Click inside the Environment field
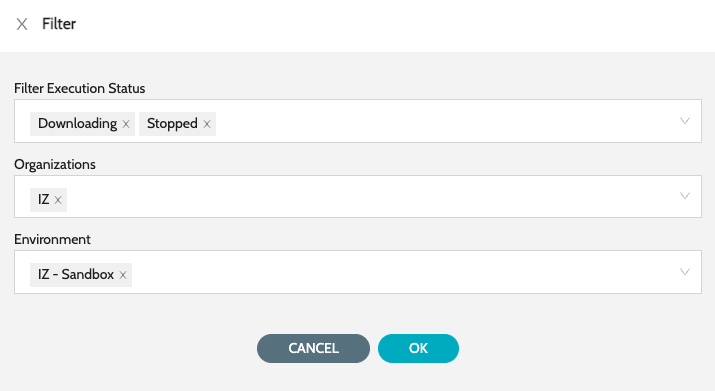Viewport: 715px width, 391px height. pyautogui.click(x=358, y=272)
